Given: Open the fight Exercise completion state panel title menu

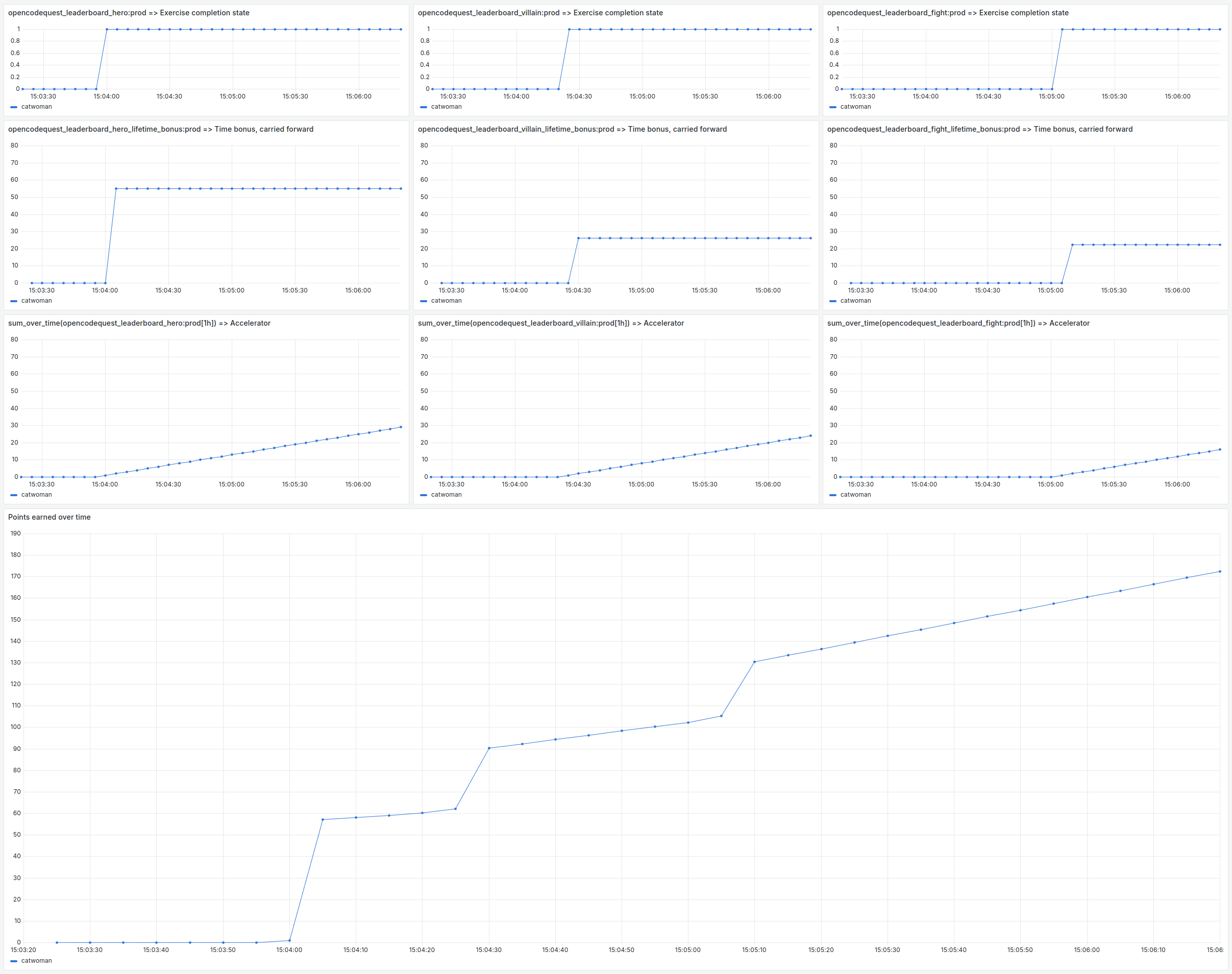Looking at the screenshot, I should point(948,13).
